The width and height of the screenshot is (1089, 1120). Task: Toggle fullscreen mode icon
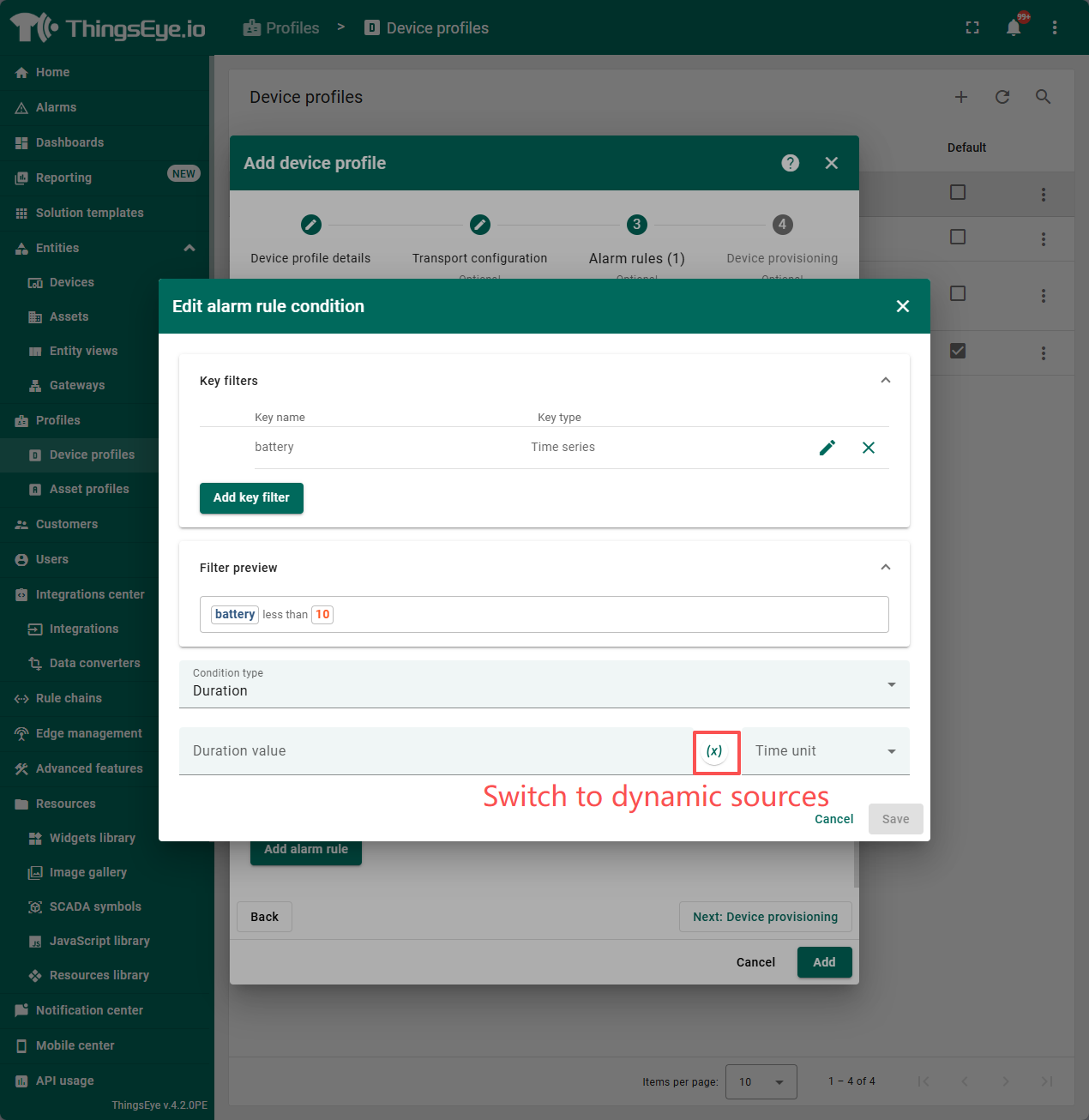[972, 27]
